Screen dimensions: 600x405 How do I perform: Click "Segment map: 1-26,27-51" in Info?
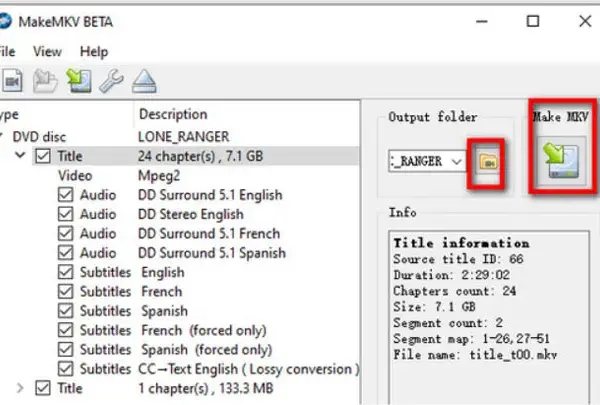tap(471, 339)
